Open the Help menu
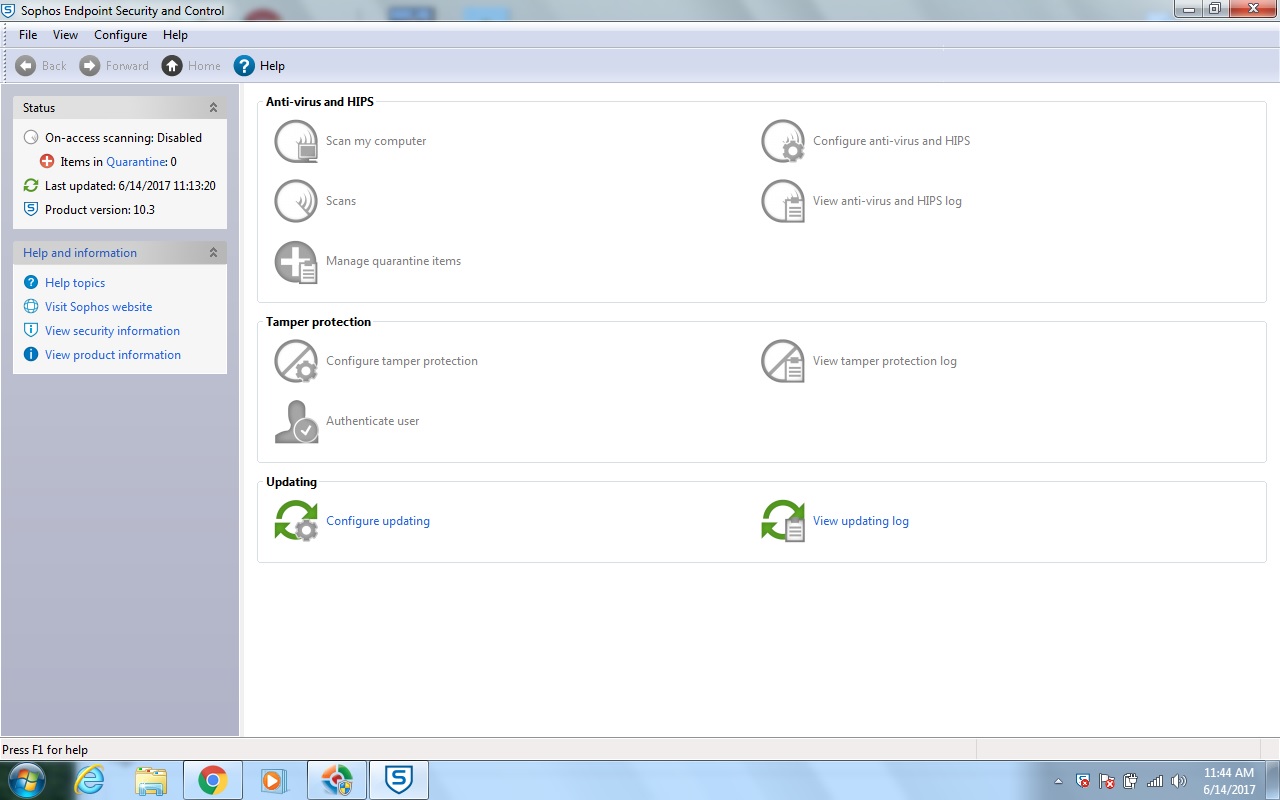This screenshot has height=800, width=1280. pos(175,35)
